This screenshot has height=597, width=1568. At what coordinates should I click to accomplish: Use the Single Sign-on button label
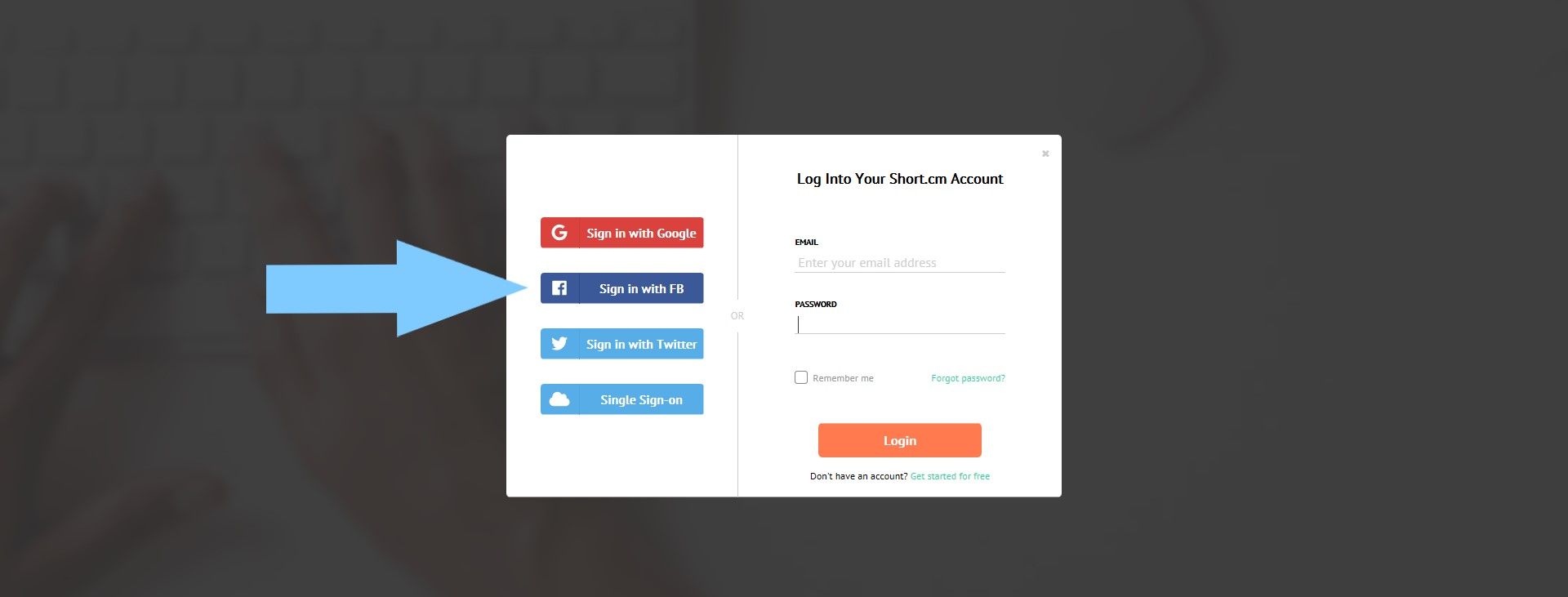click(641, 399)
